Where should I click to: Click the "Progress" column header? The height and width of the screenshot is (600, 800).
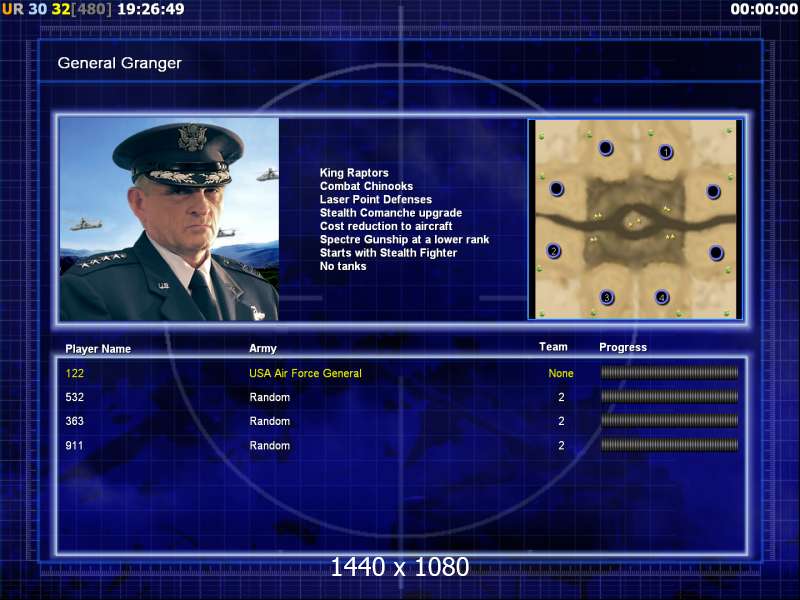pyautogui.click(x=623, y=347)
